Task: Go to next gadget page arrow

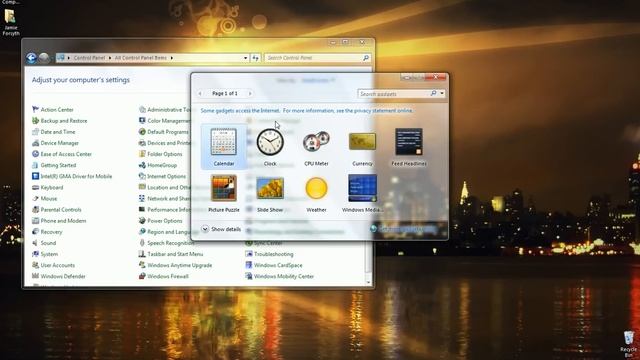Action: coord(250,93)
